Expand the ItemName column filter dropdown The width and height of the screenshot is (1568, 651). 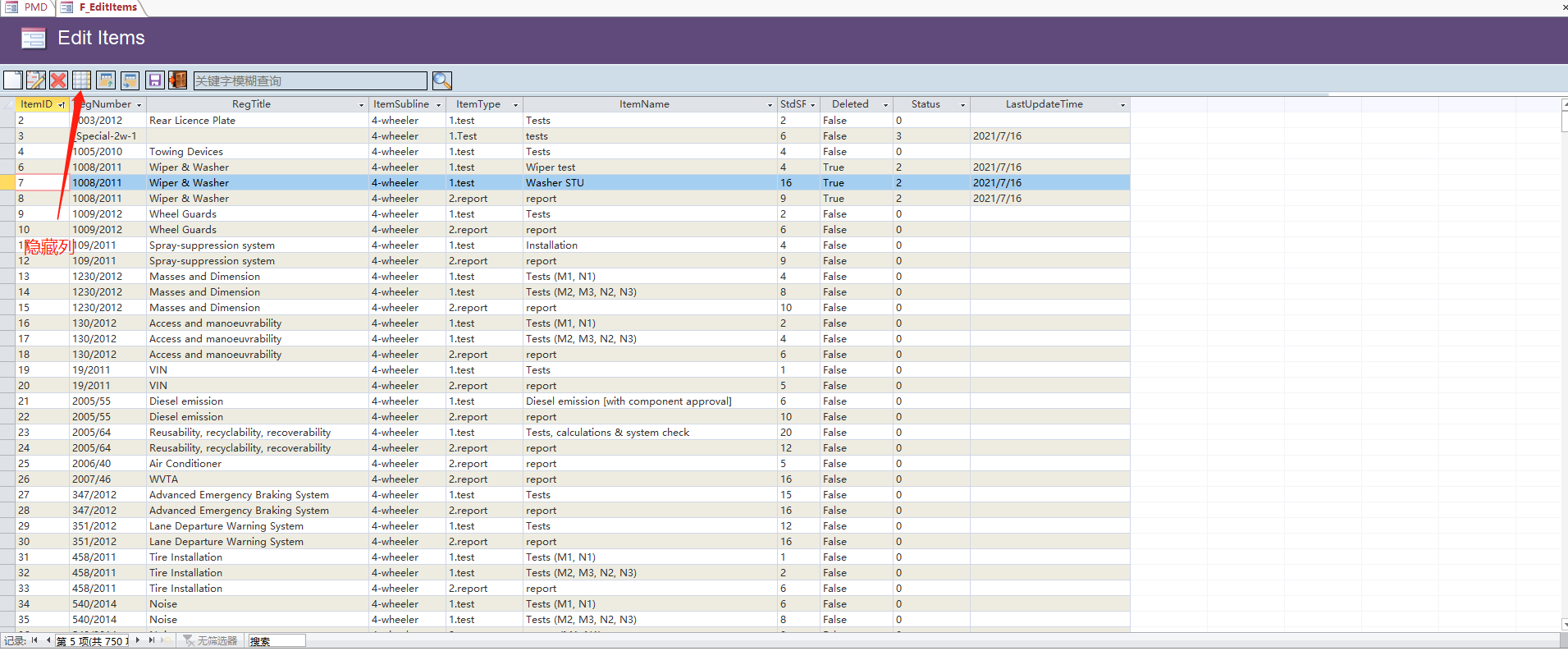[x=770, y=105]
